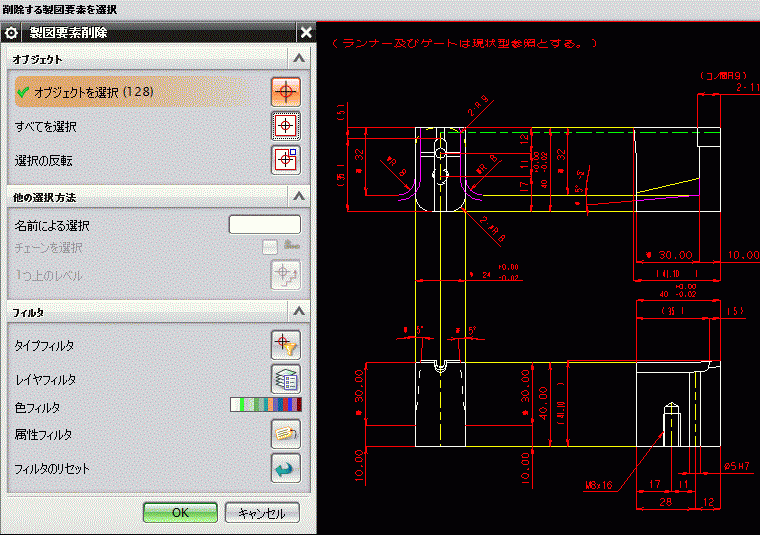Click the Reset Filter (フィルタのリセット) arrow icon
The height and width of the screenshot is (535, 760).
pos(285,468)
